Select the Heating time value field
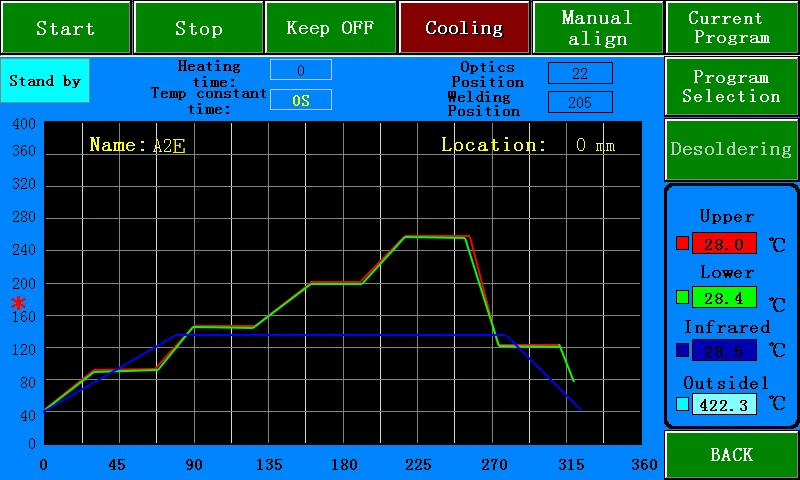Screen dimensions: 800x480 (x=301, y=70)
